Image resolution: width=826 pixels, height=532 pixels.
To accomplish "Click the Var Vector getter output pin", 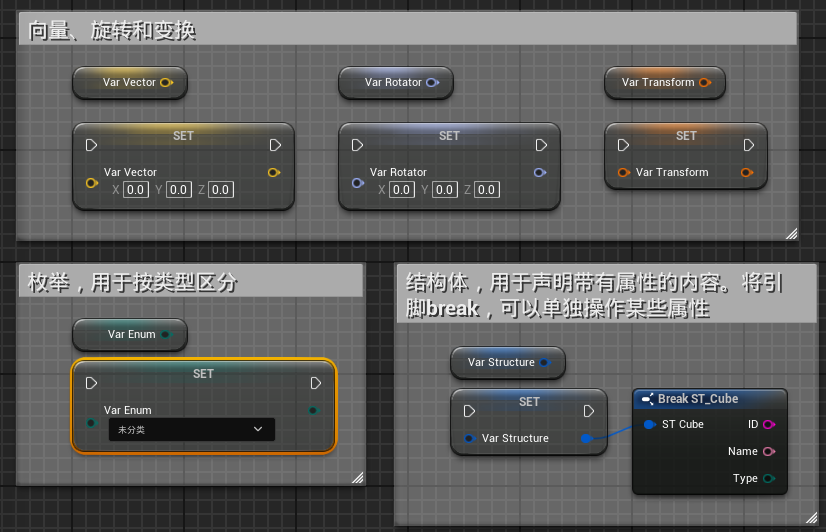I will 167,83.
